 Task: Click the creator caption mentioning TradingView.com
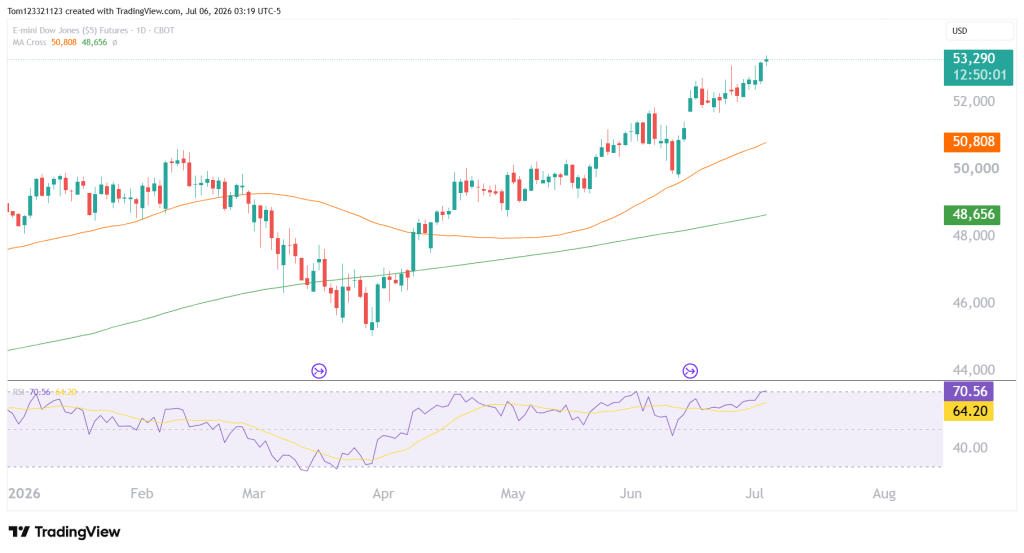pyautogui.click(x=144, y=11)
